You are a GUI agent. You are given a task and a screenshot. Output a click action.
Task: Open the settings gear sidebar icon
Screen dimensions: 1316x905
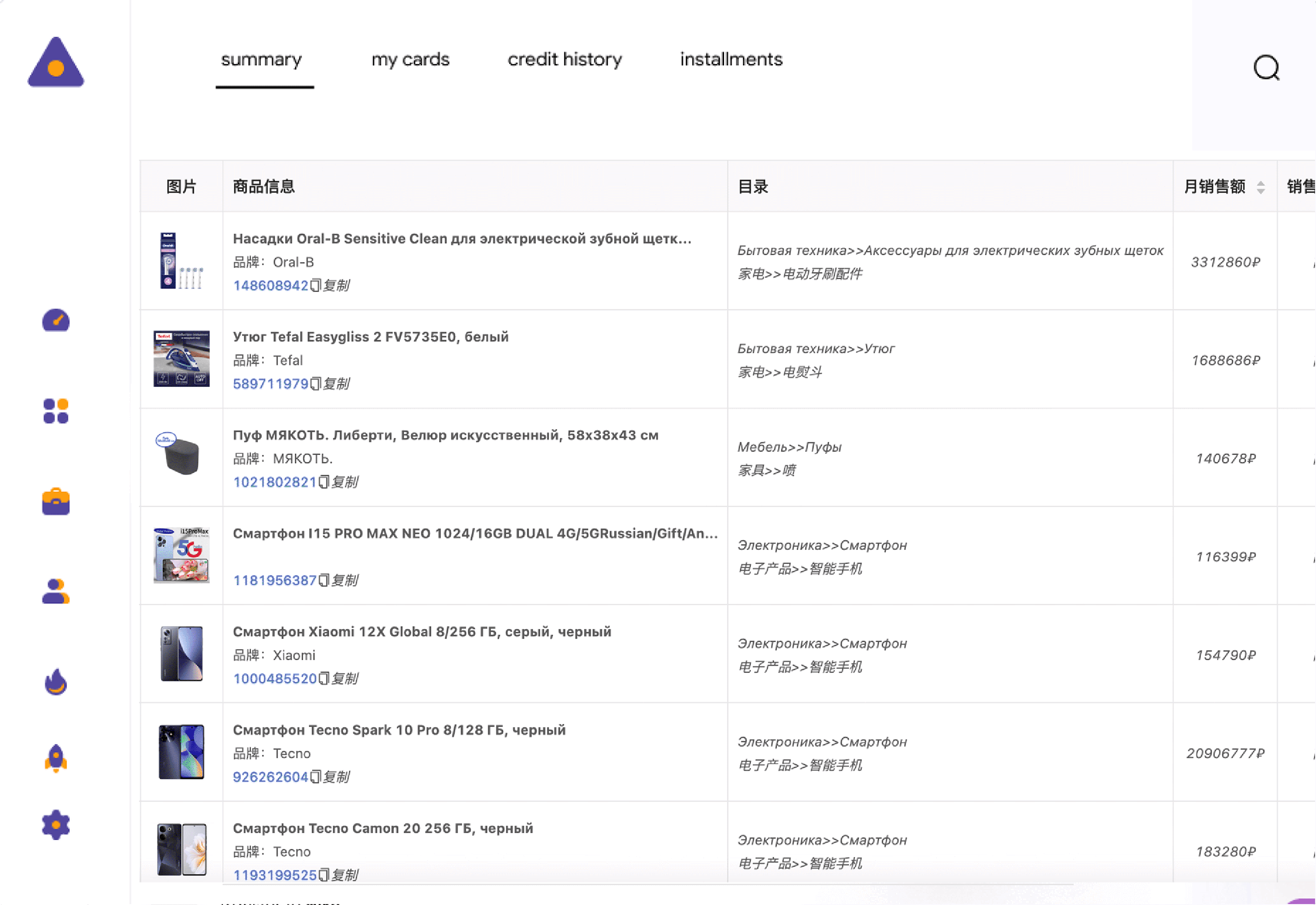pos(55,825)
